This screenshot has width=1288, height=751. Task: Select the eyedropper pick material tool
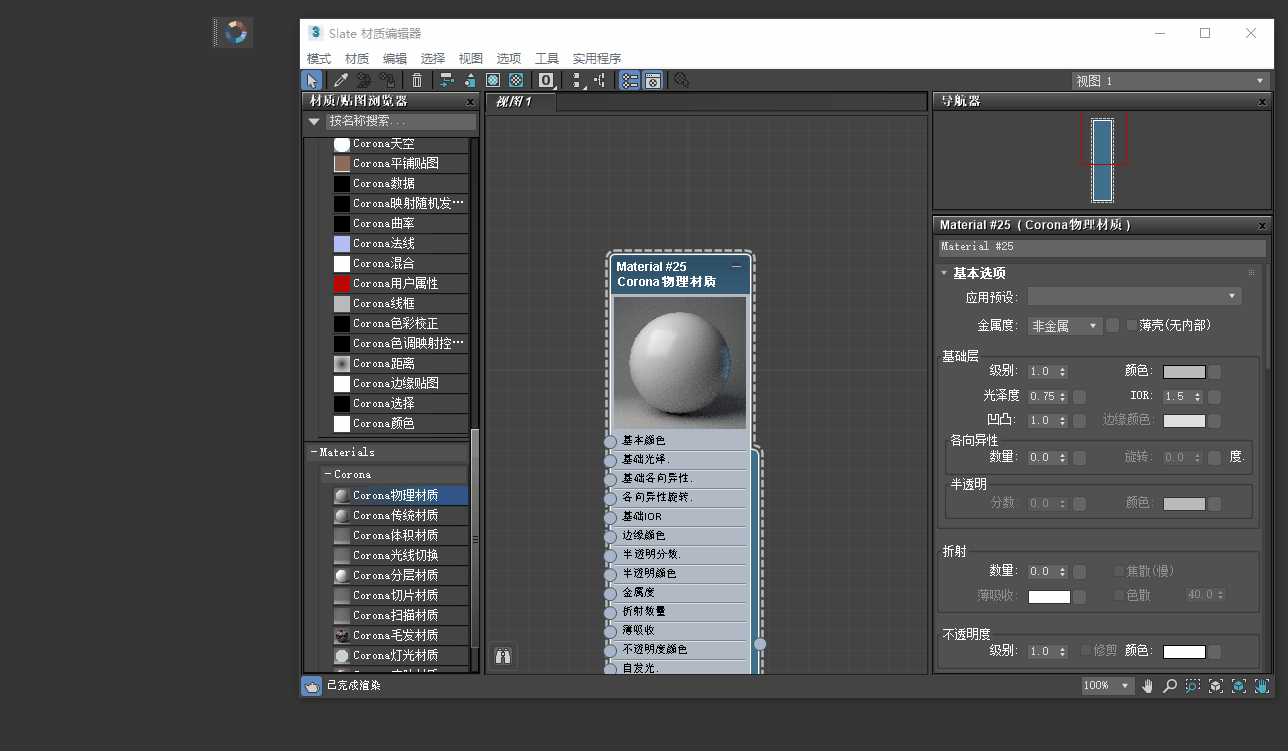(340, 80)
